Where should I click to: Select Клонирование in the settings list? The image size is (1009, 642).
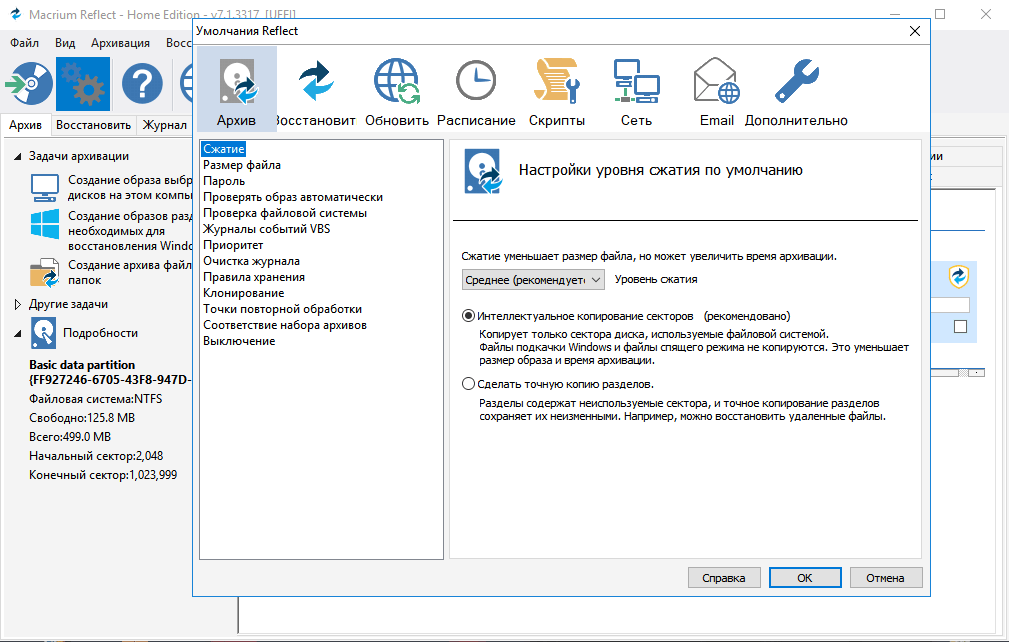pos(244,293)
